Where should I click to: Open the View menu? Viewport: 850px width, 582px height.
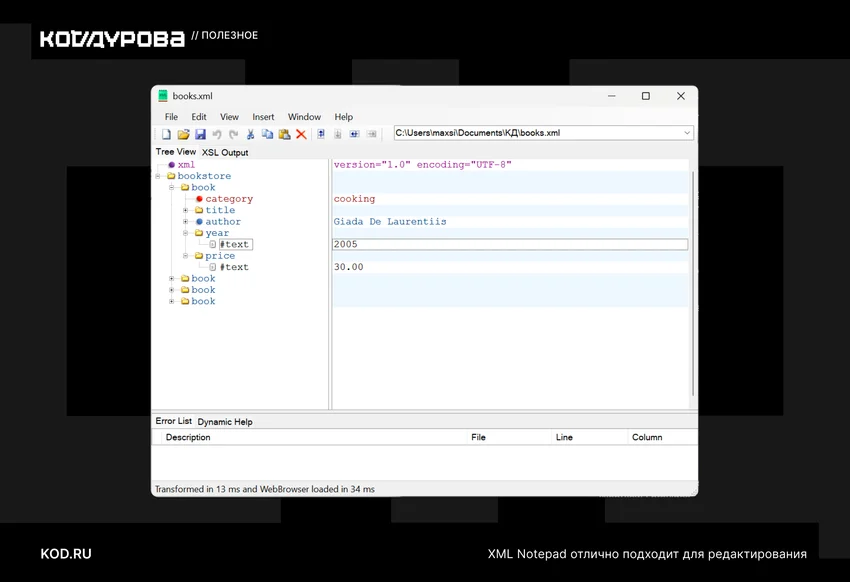(229, 117)
